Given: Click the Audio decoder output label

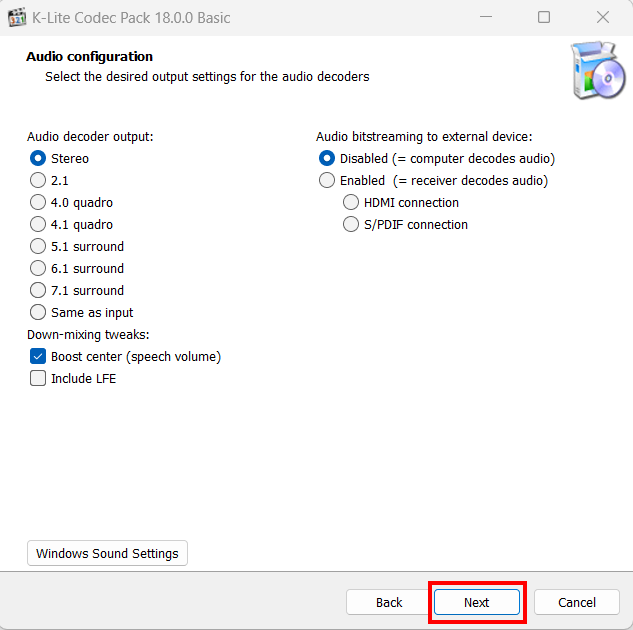Looking at the screenshot, I should pos(90,137).
